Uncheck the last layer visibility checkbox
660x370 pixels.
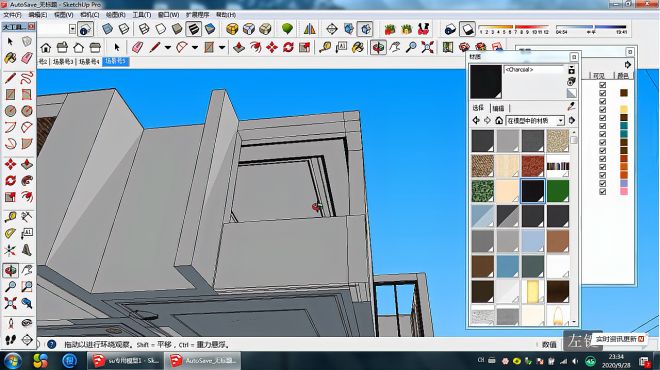(x=602, y=192)
